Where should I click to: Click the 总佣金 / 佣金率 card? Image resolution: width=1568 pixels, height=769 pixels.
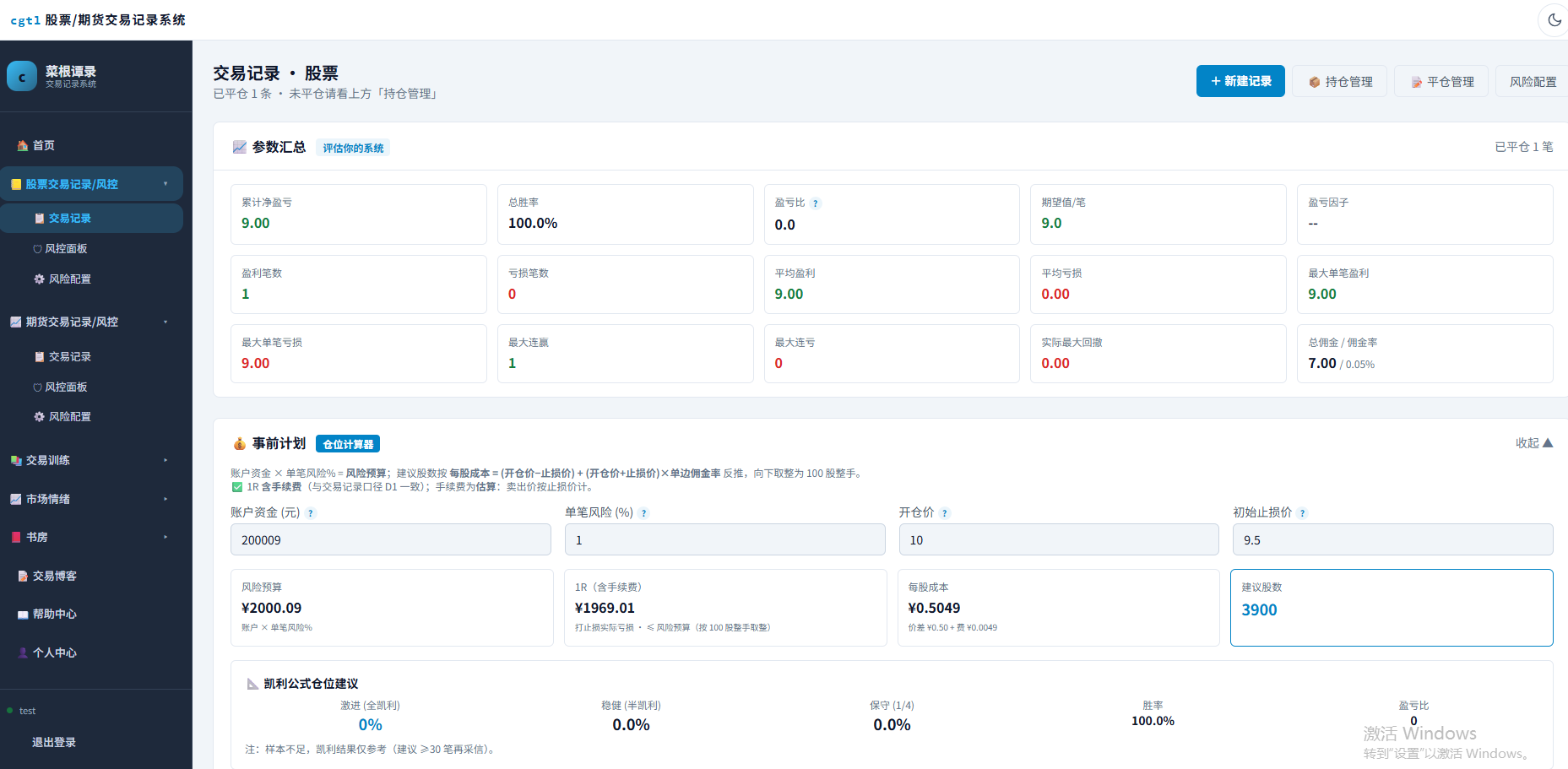(x=1425, y=354)
